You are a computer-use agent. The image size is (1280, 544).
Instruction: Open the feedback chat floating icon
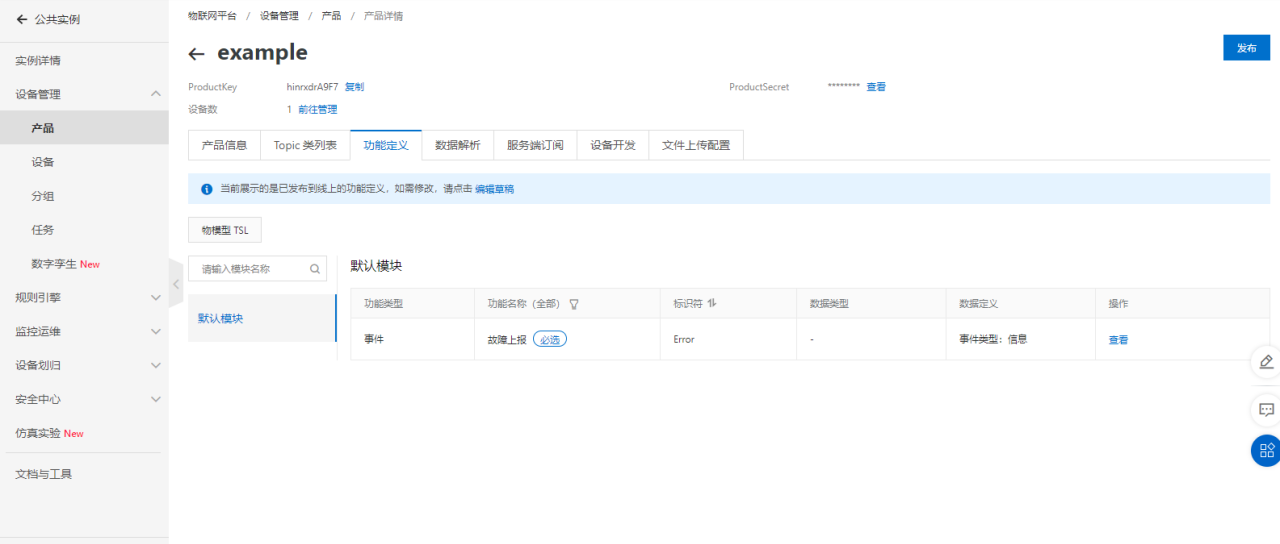click(1266, 409)
